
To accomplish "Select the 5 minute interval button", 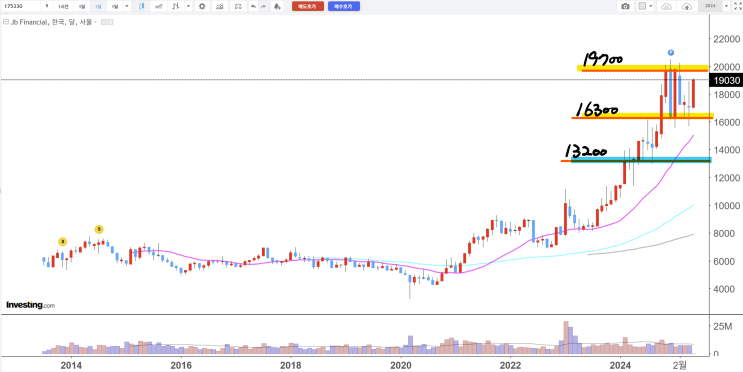I will click(x=47, y=6).
